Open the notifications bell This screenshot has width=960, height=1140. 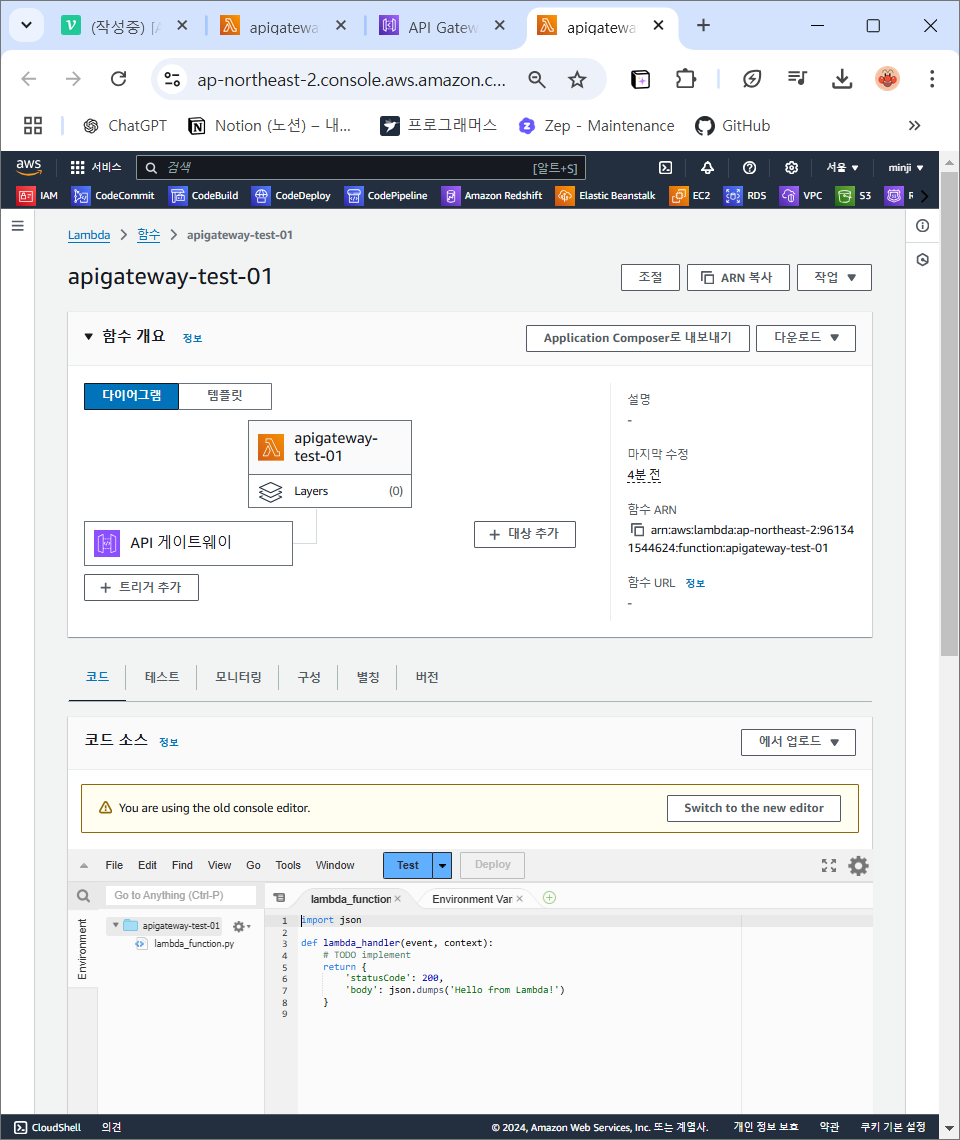[707, 168]
